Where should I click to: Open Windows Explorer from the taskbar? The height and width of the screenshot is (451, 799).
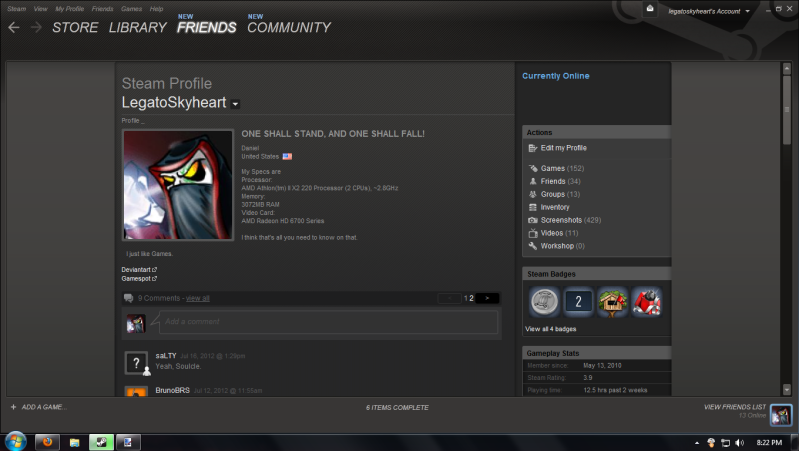click(74, 442)
